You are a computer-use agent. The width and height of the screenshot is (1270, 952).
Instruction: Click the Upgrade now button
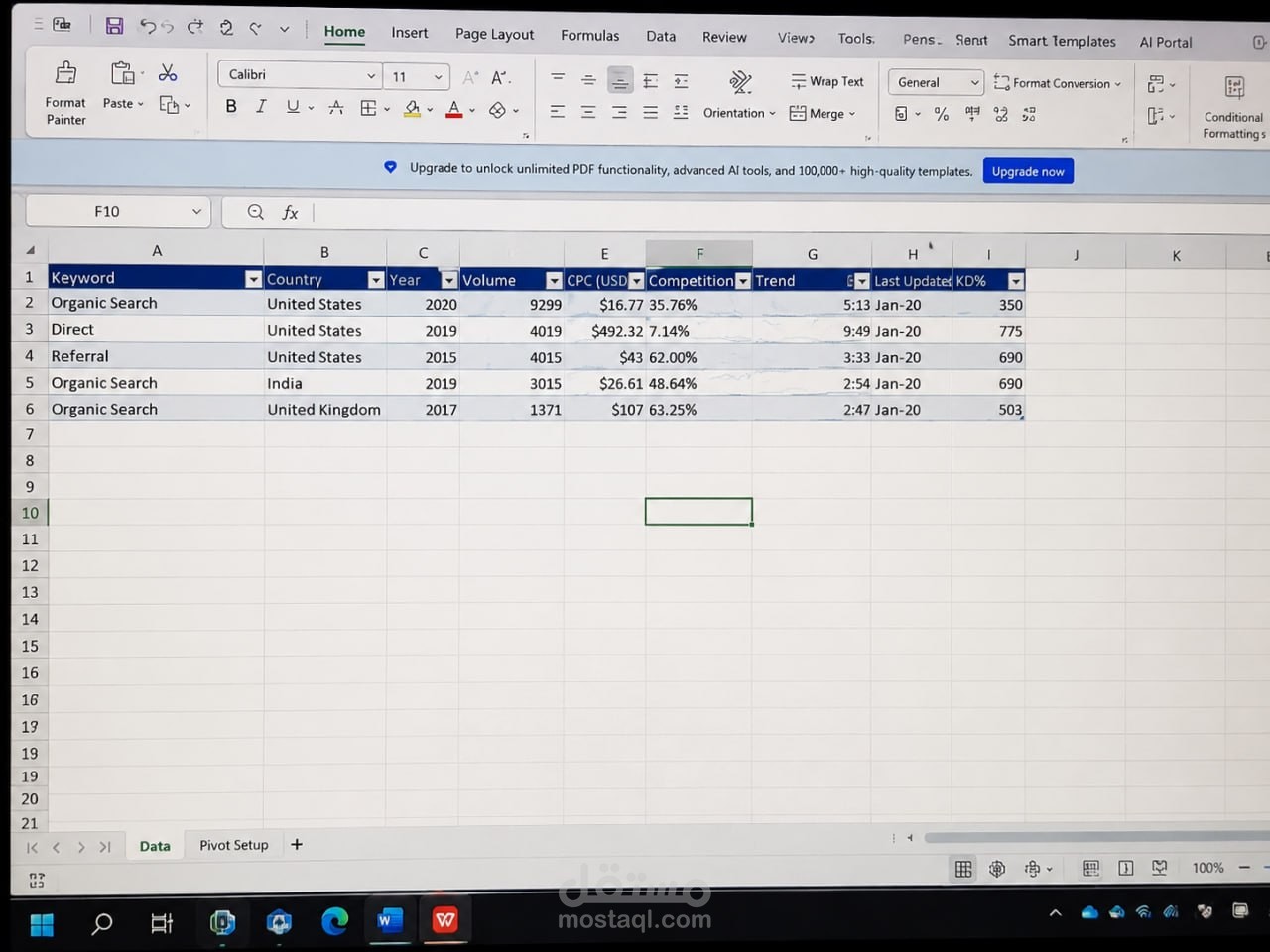pyautogui.click(x=1028, y=171)
